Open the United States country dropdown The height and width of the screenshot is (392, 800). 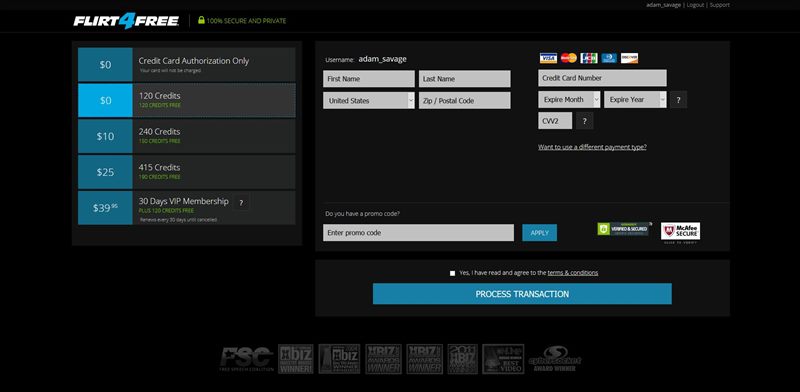click(369, 101)
